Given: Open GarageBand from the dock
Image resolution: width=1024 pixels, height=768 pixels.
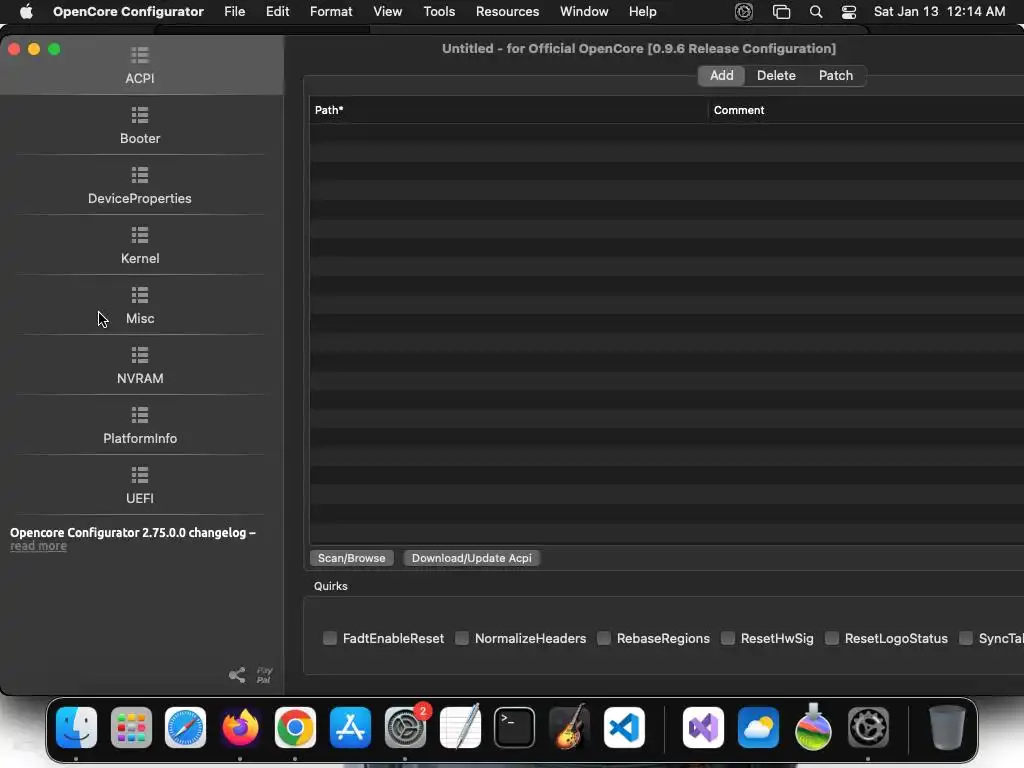Looking at the screenshot, I should pos(569,727).
